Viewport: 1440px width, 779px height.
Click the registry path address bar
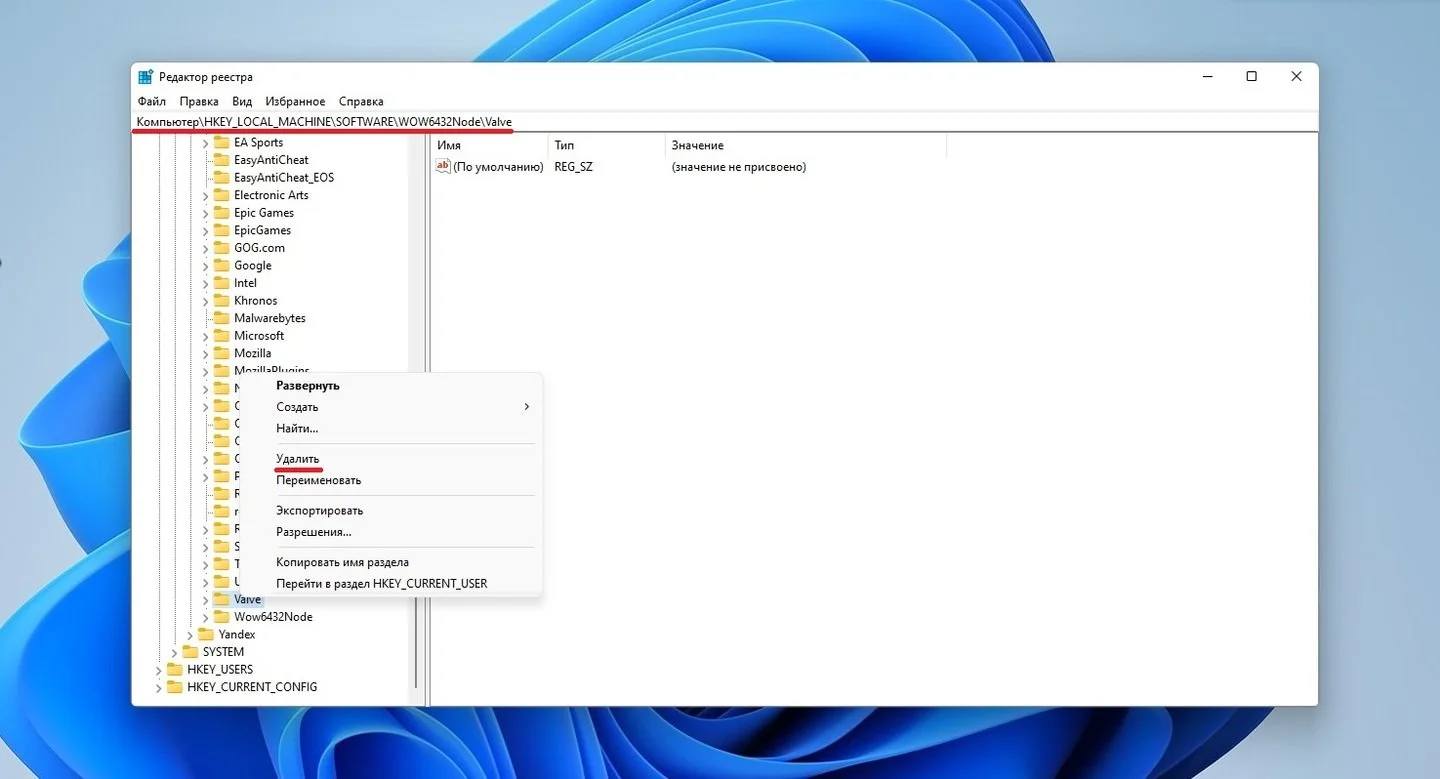[x=724, y=122]
